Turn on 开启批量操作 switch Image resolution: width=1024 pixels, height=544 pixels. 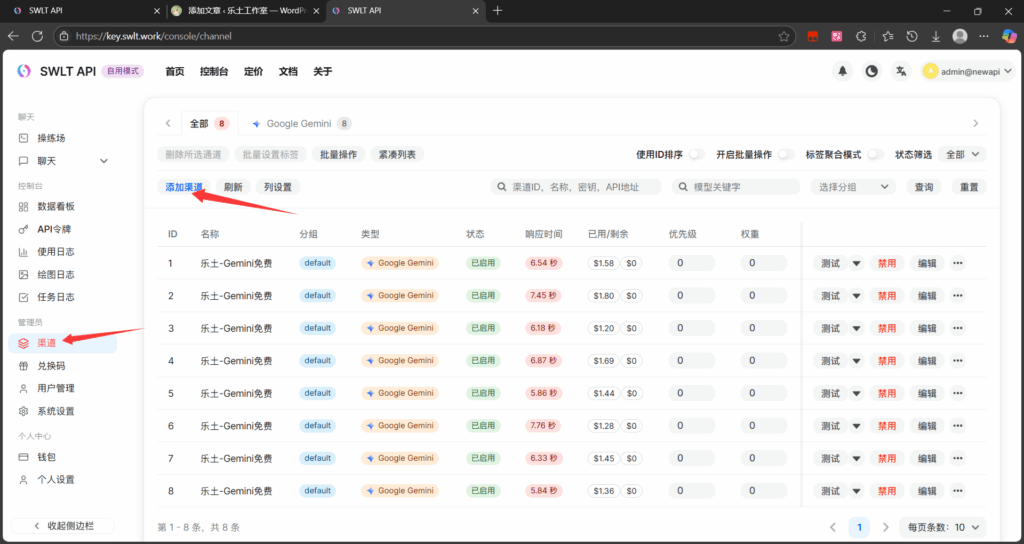786,155
